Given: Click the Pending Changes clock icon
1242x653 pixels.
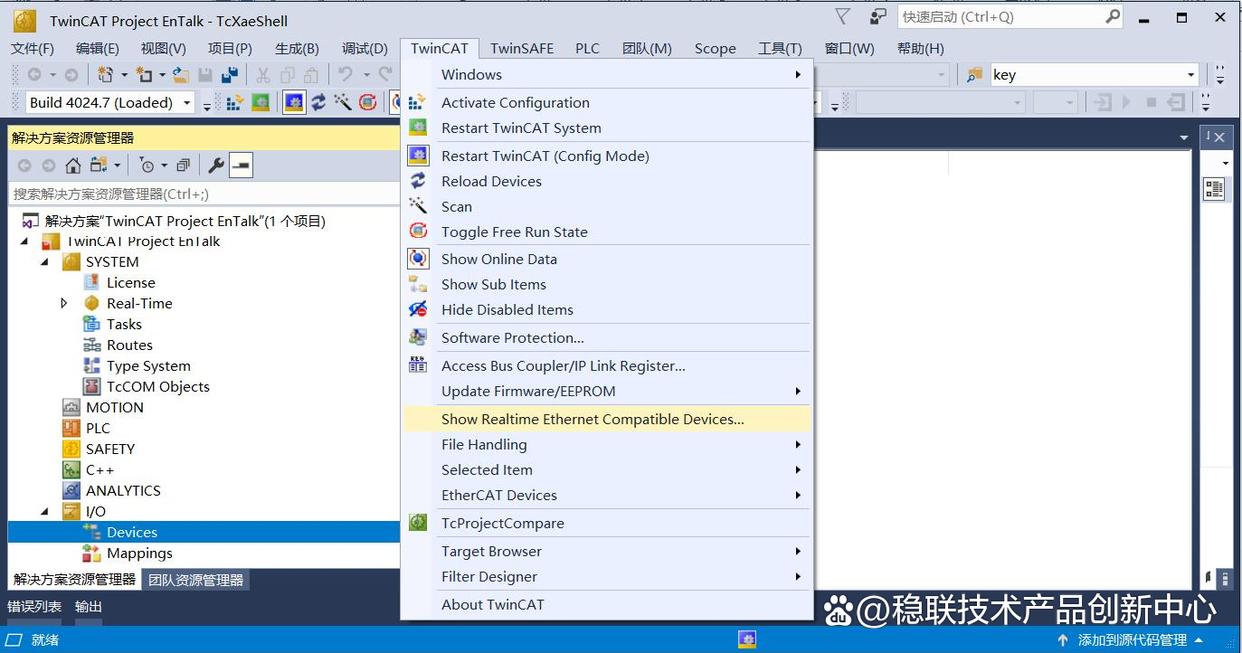Looking at the screenshot, I should [147, 165].
